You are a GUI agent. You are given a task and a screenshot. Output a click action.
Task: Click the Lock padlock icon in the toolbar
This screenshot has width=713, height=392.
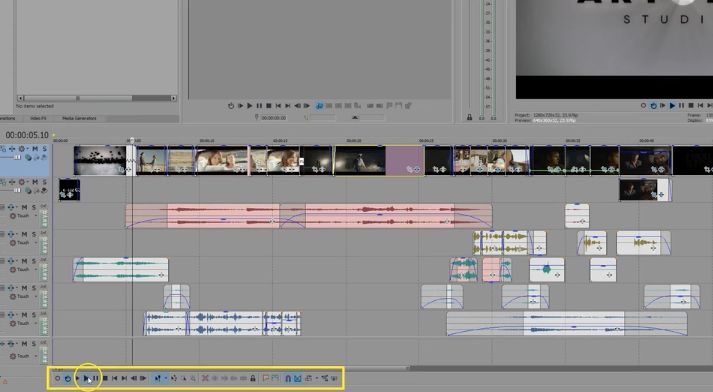[x=253, y=378]
